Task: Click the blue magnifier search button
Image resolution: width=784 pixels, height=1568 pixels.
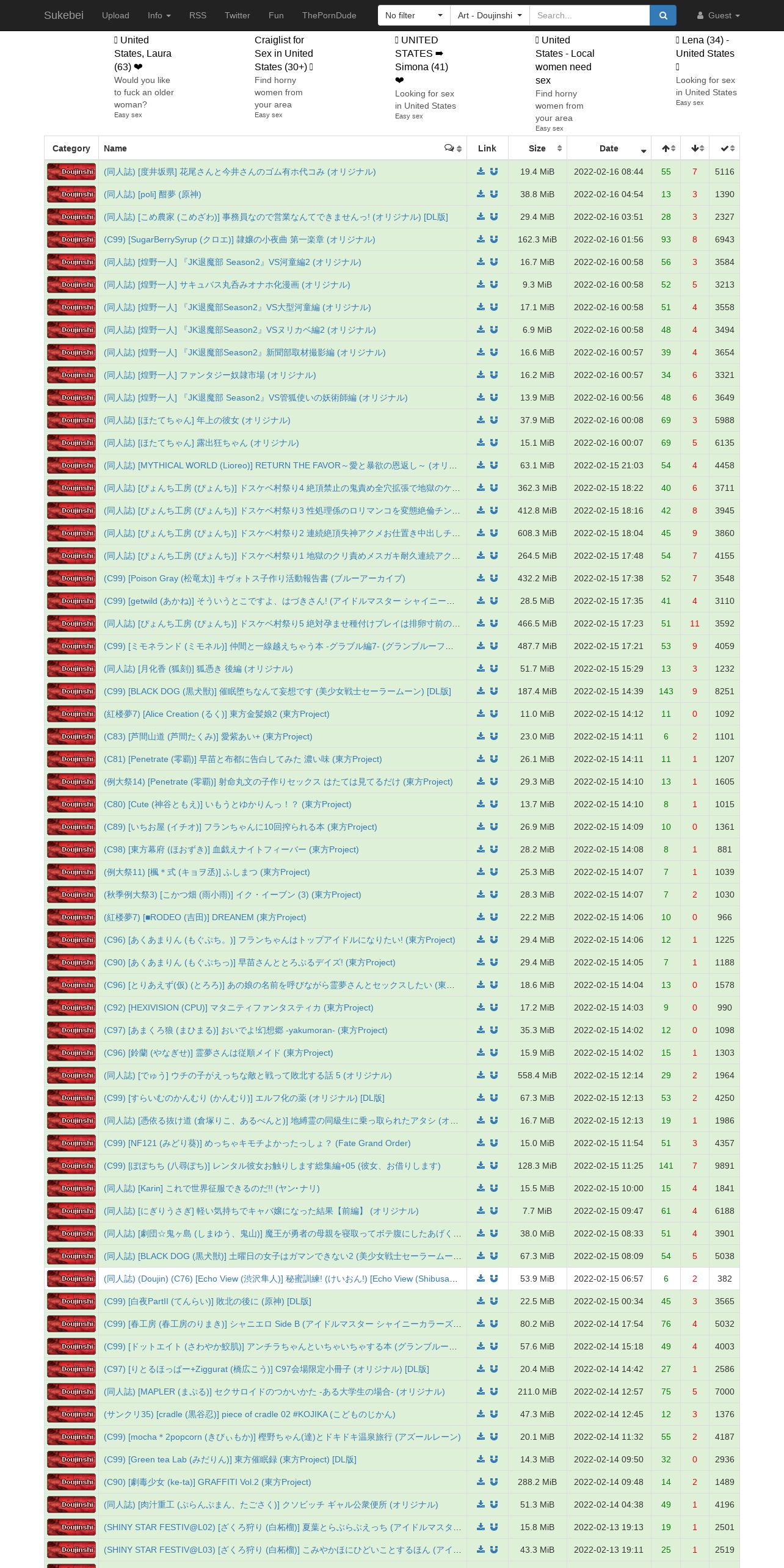Action: pyautogui.click(x=663, y=15)
